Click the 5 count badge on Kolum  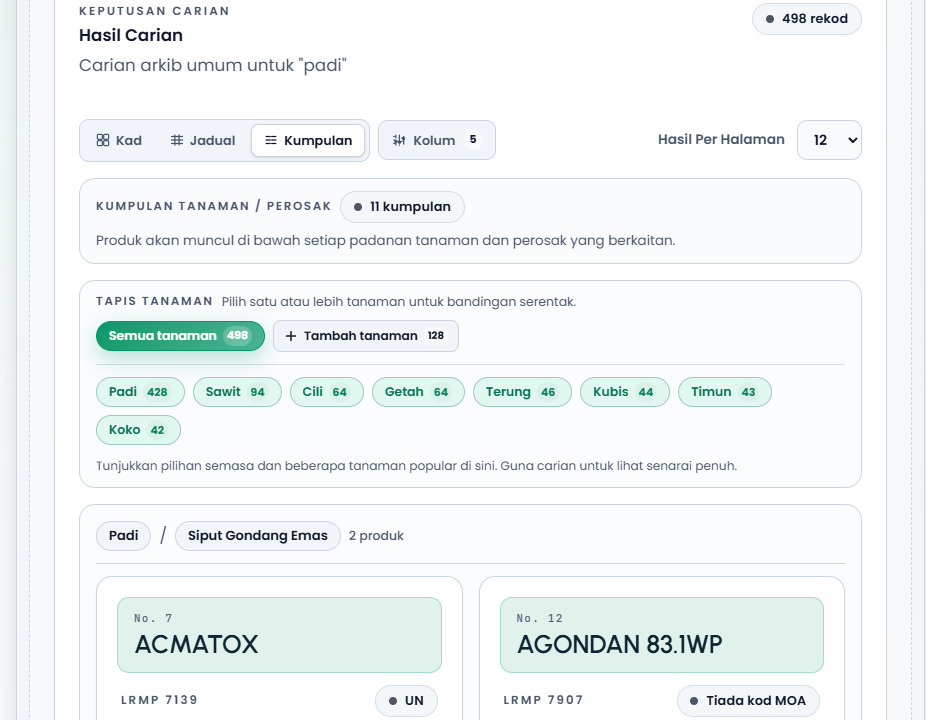click(473, 139)
